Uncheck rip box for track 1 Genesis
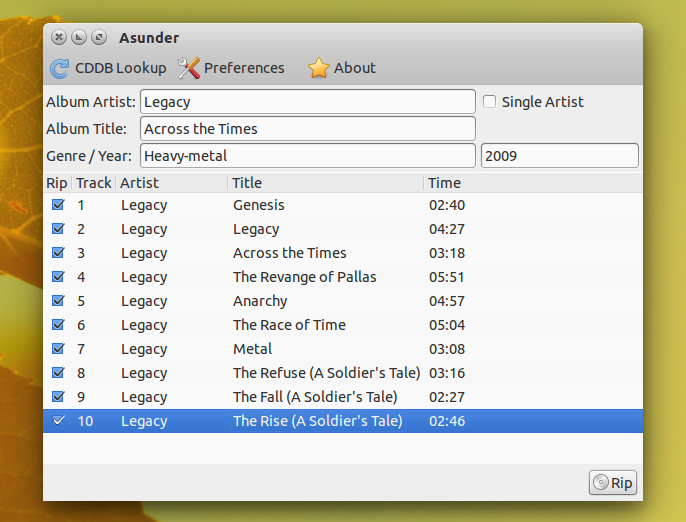Viewport: 686px width, 522px height. pos(58,205)
